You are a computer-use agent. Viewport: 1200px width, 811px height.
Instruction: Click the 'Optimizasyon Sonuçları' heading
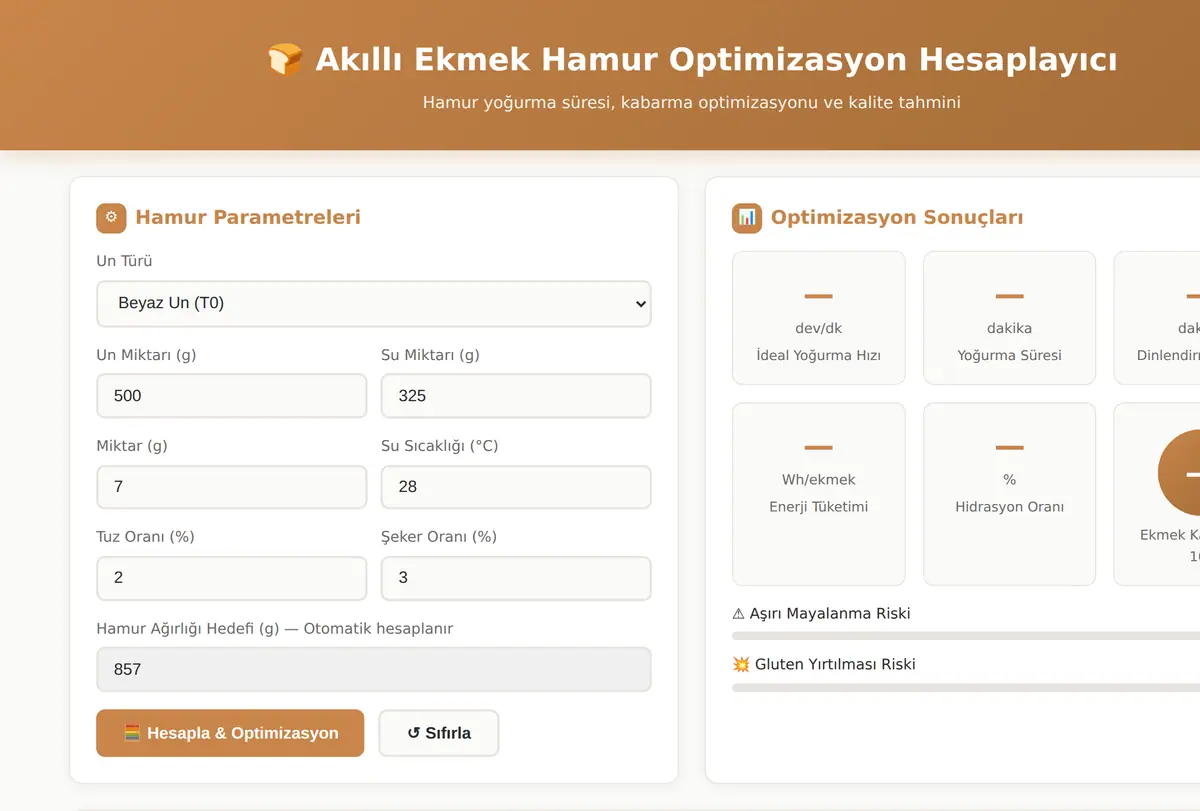point(897,218)
